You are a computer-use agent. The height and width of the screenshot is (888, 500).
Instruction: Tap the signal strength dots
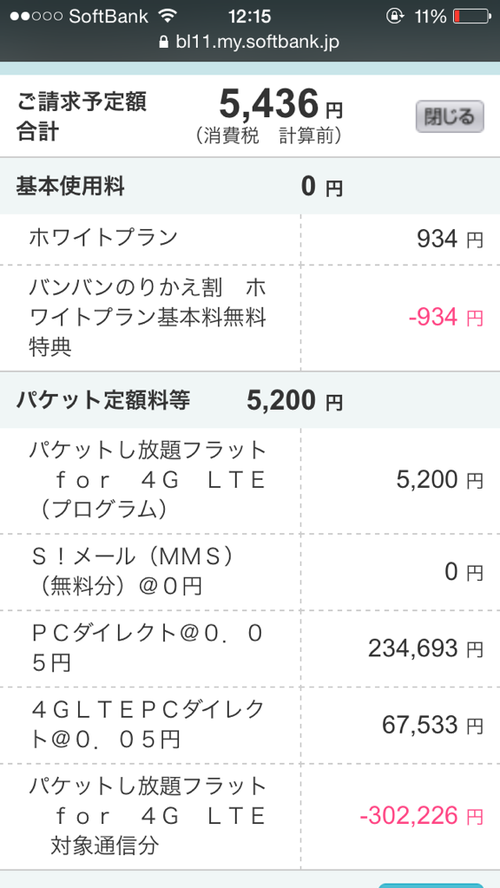tap(35, 16)
